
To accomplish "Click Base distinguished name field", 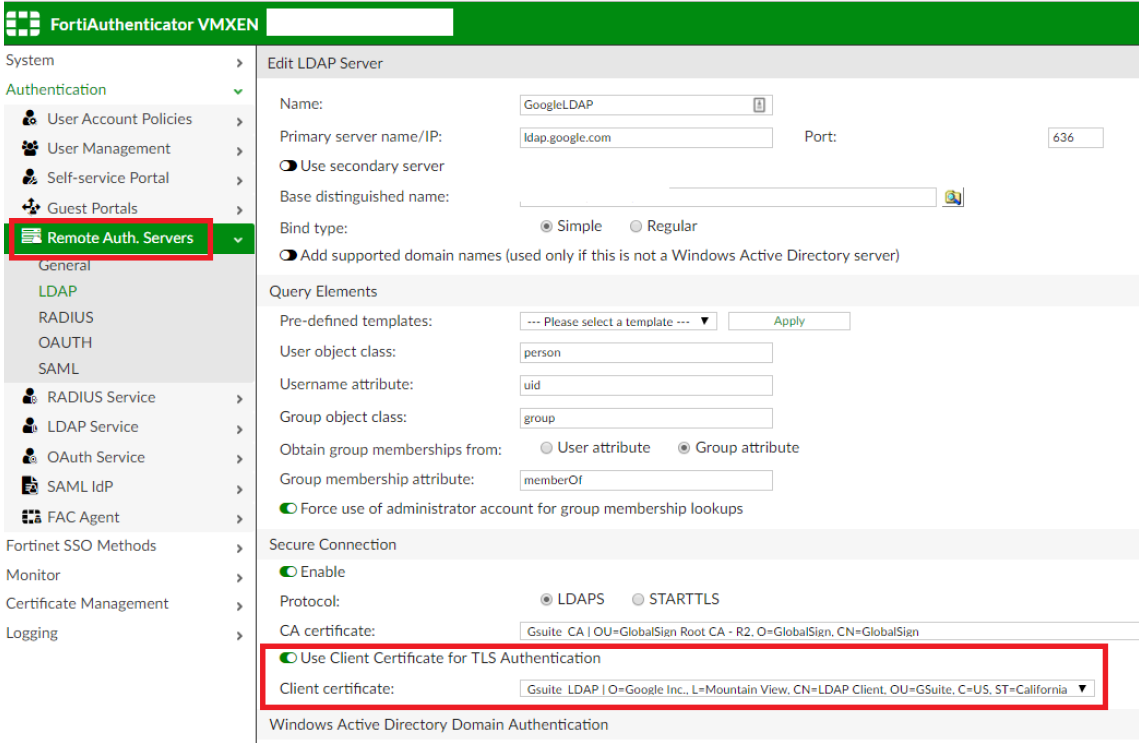I will point(727,197).
